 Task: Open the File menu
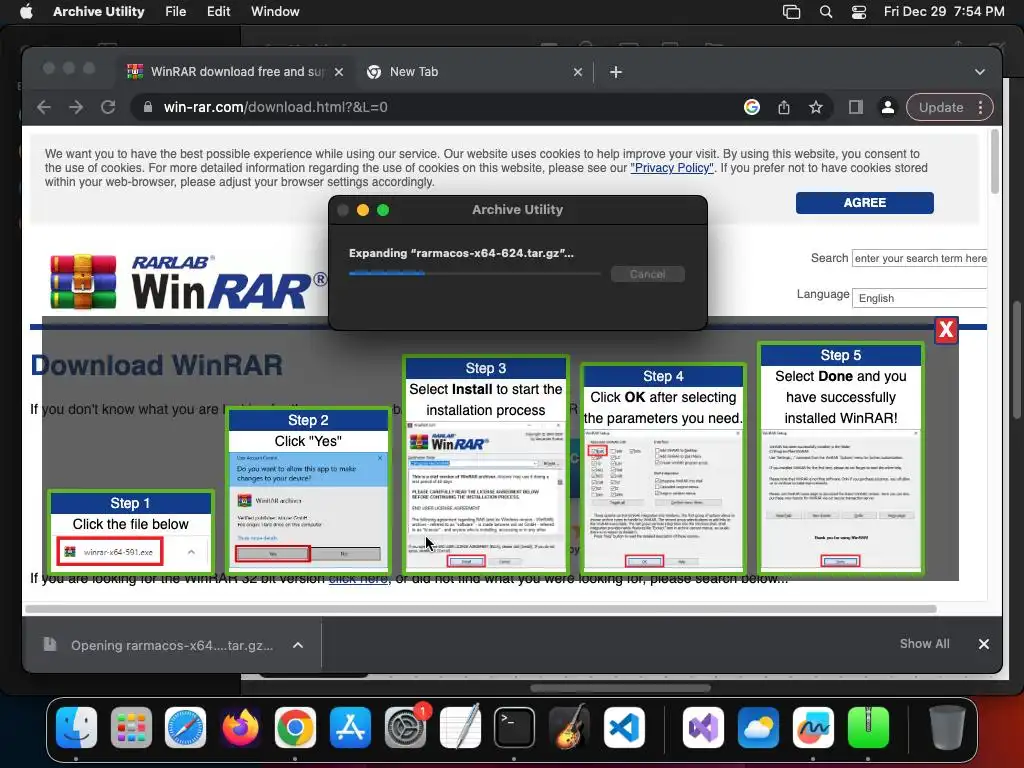(x=175, y=11)
